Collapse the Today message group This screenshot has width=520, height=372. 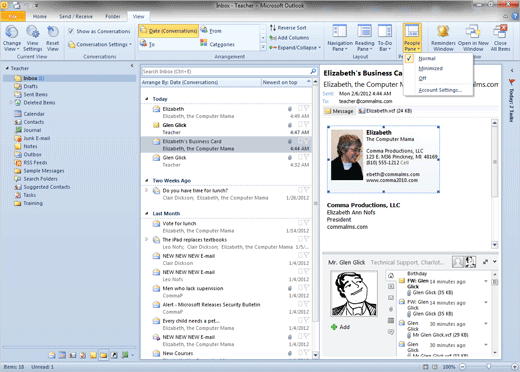click(147, 99)
